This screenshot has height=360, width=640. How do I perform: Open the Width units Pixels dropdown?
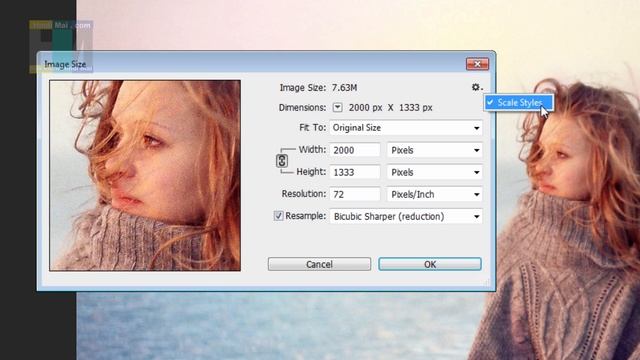click(434, 150)
